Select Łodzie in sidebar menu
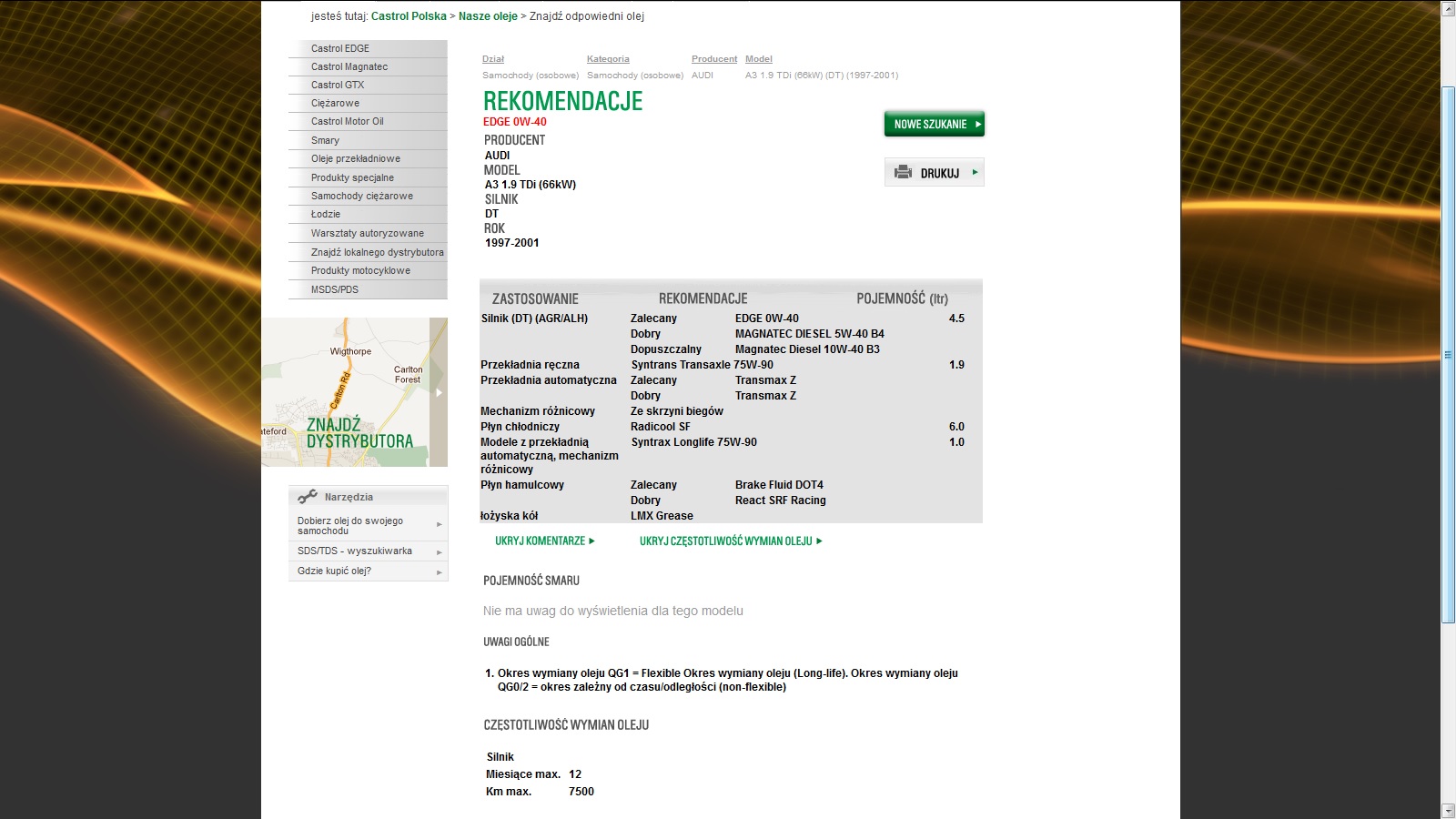This screenshot has height=819, width=1456. coord(368,214)
